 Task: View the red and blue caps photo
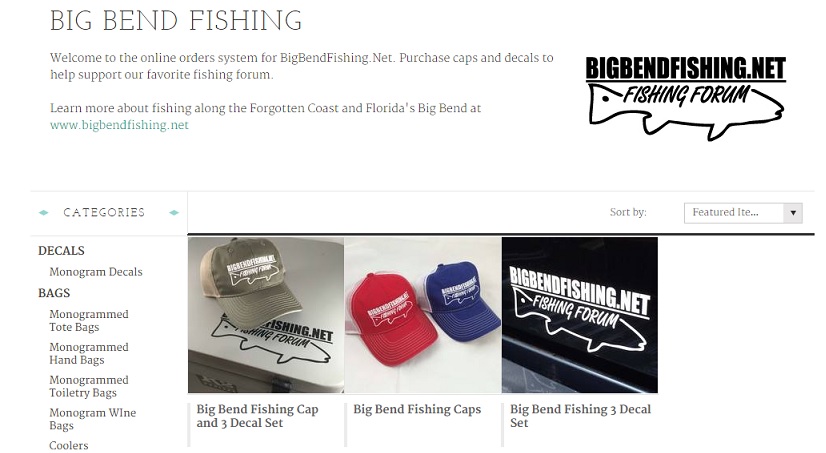[x=423, y=315]
